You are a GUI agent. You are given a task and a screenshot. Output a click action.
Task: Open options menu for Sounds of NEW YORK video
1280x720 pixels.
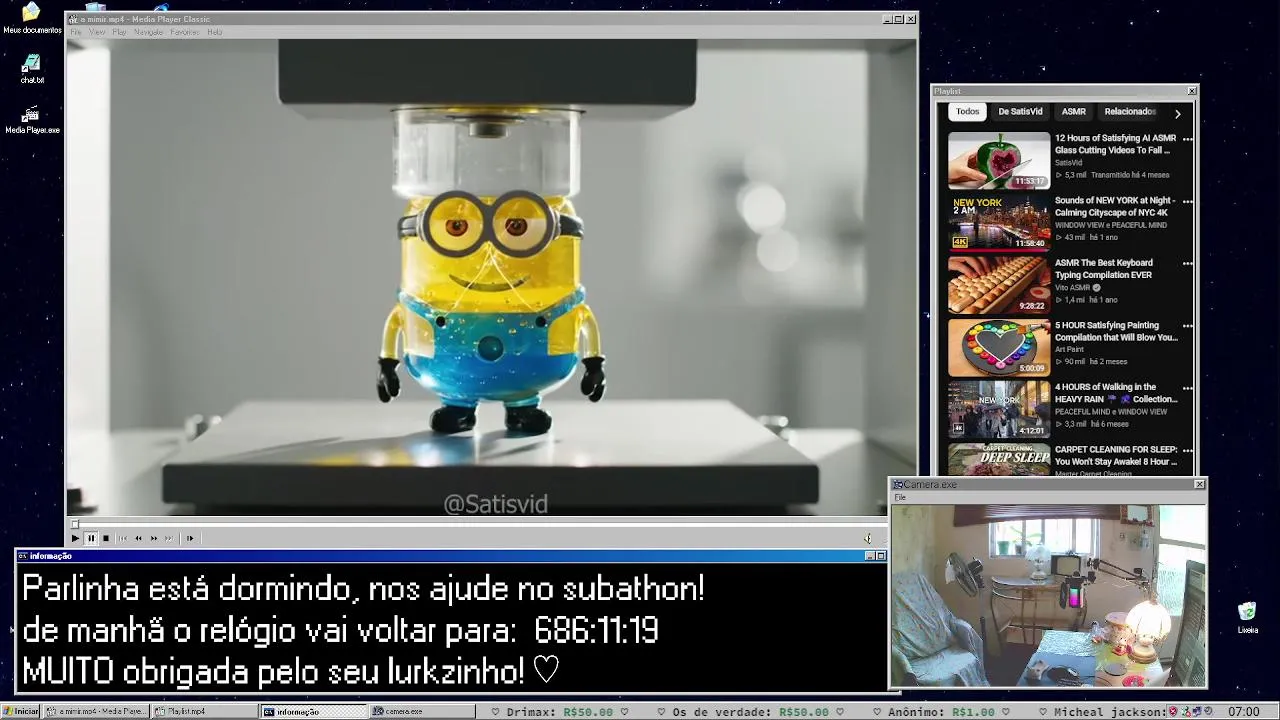1187,202
